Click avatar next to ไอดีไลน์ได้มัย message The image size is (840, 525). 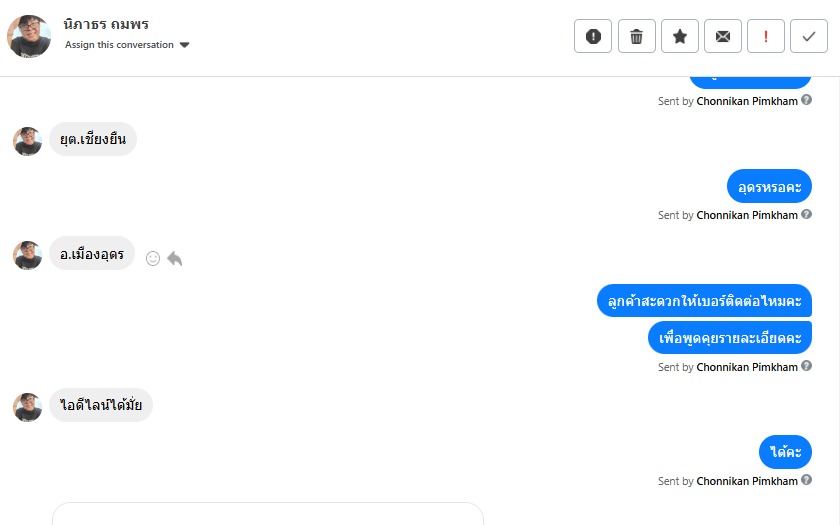click(x=27, y=407)
